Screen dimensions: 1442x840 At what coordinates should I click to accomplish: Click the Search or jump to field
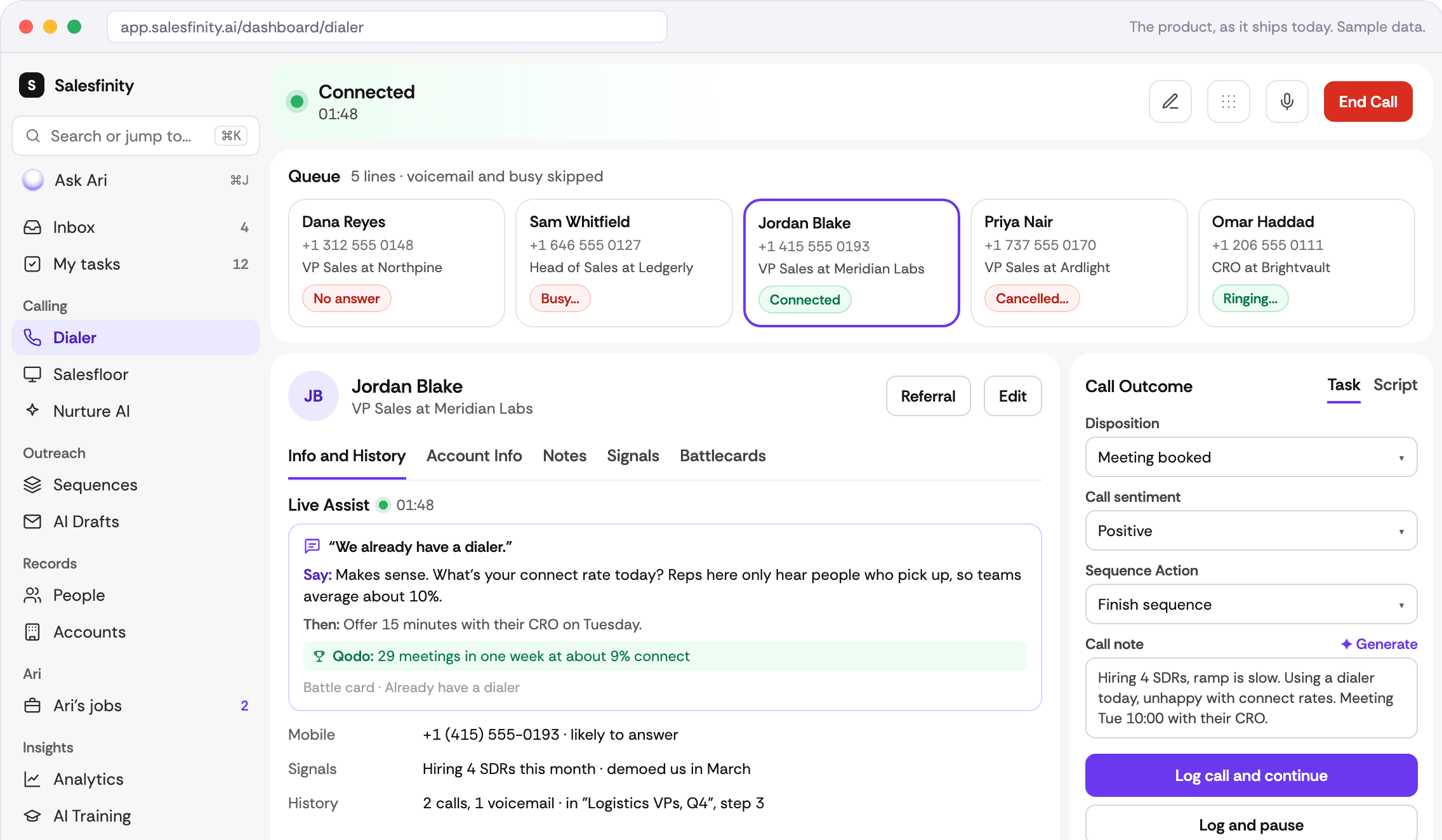tap(136, 136)
